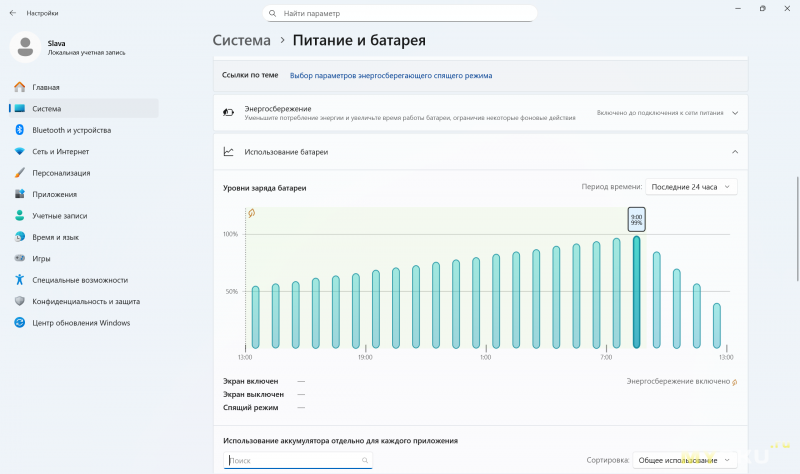The height and width of the screenshot is (474, 800).
Task: Open Специальные возможности section
Action: (79, 280)
